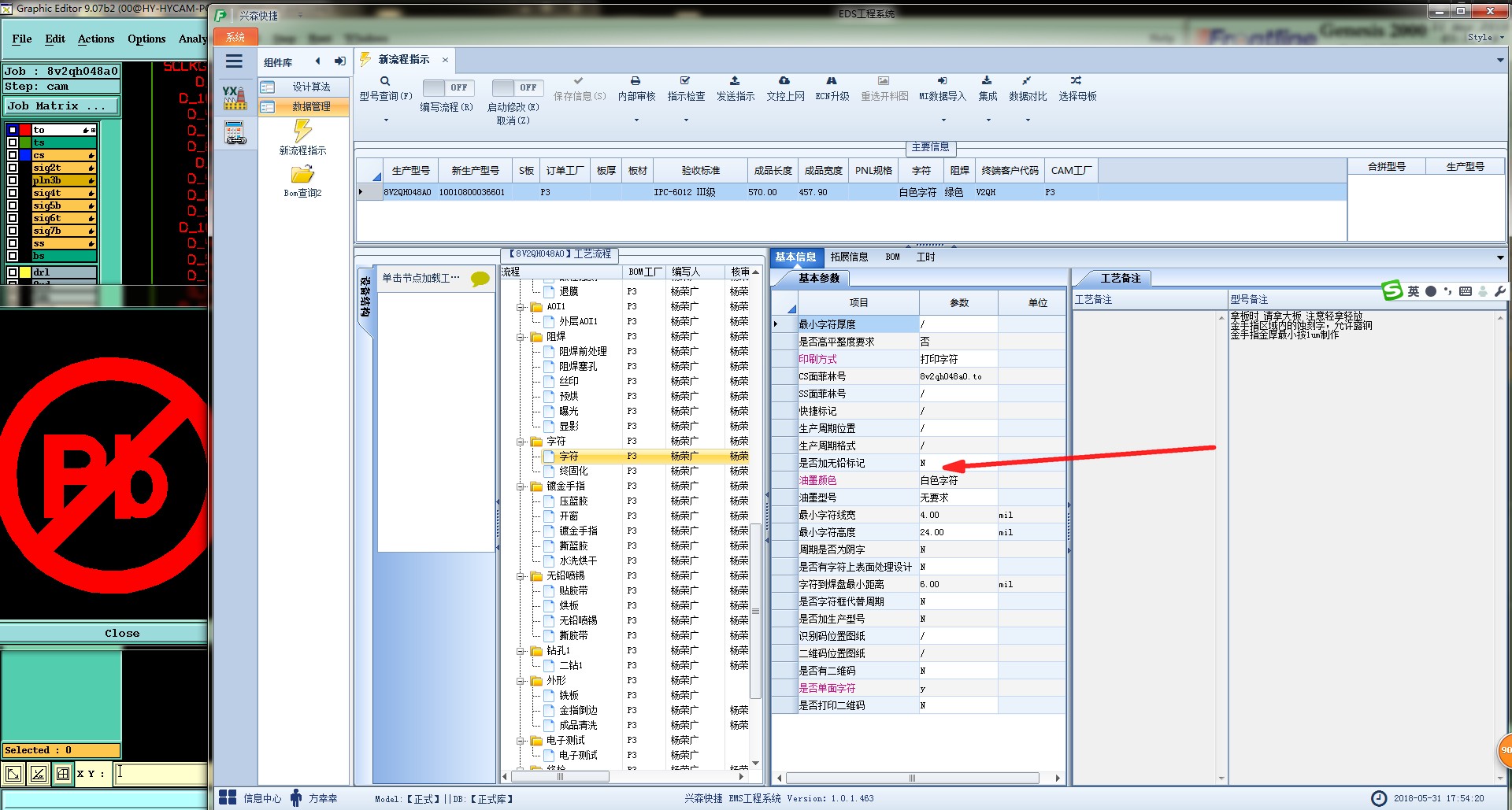Select 丝印 tree node
The image size is (1512, 810).
click(x=569, y=381)
